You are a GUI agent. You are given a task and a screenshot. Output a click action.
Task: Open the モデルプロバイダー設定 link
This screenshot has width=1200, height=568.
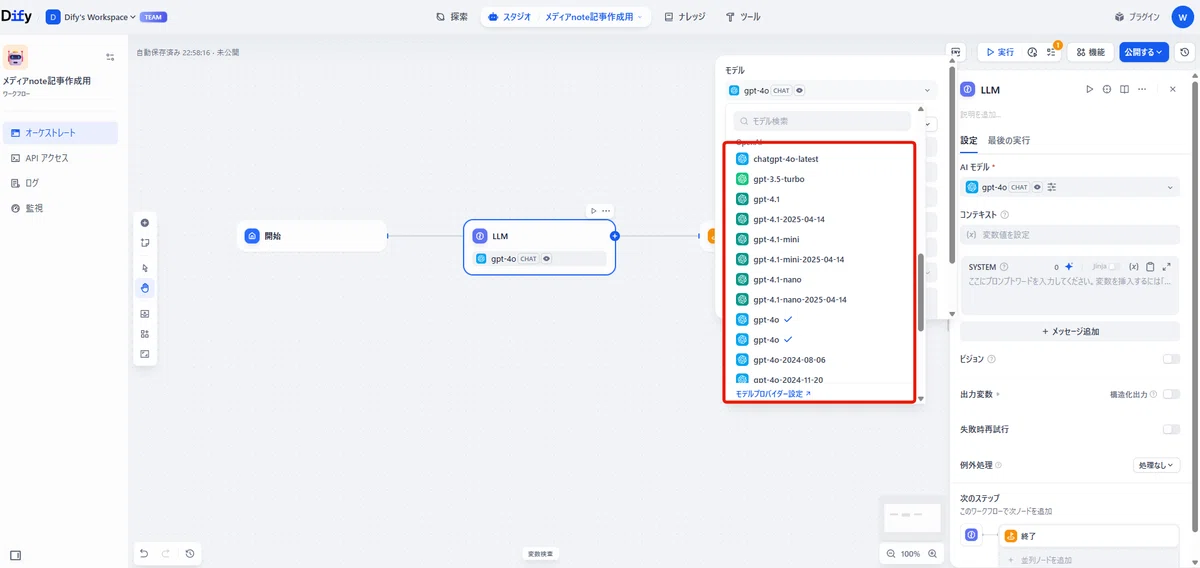(773, 394)
